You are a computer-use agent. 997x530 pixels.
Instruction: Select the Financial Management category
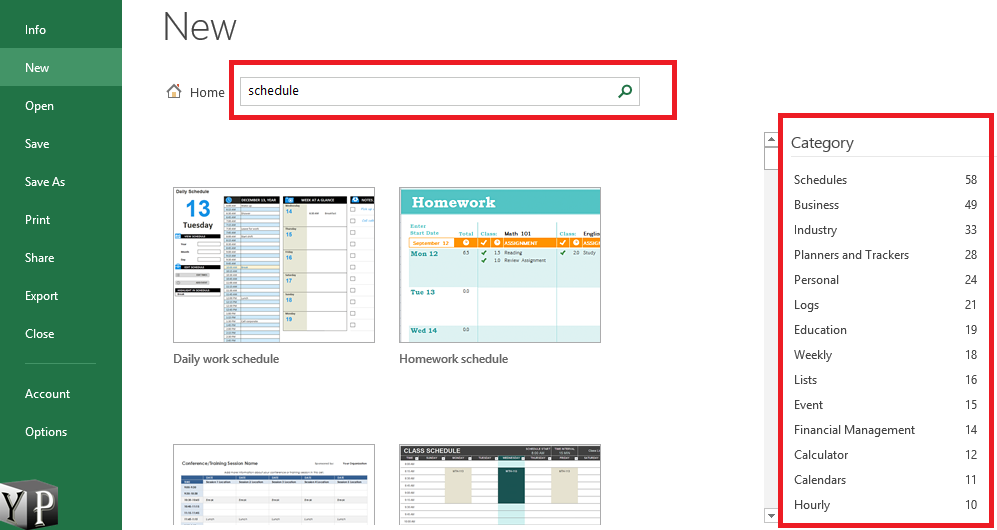(x=854, y=430)
